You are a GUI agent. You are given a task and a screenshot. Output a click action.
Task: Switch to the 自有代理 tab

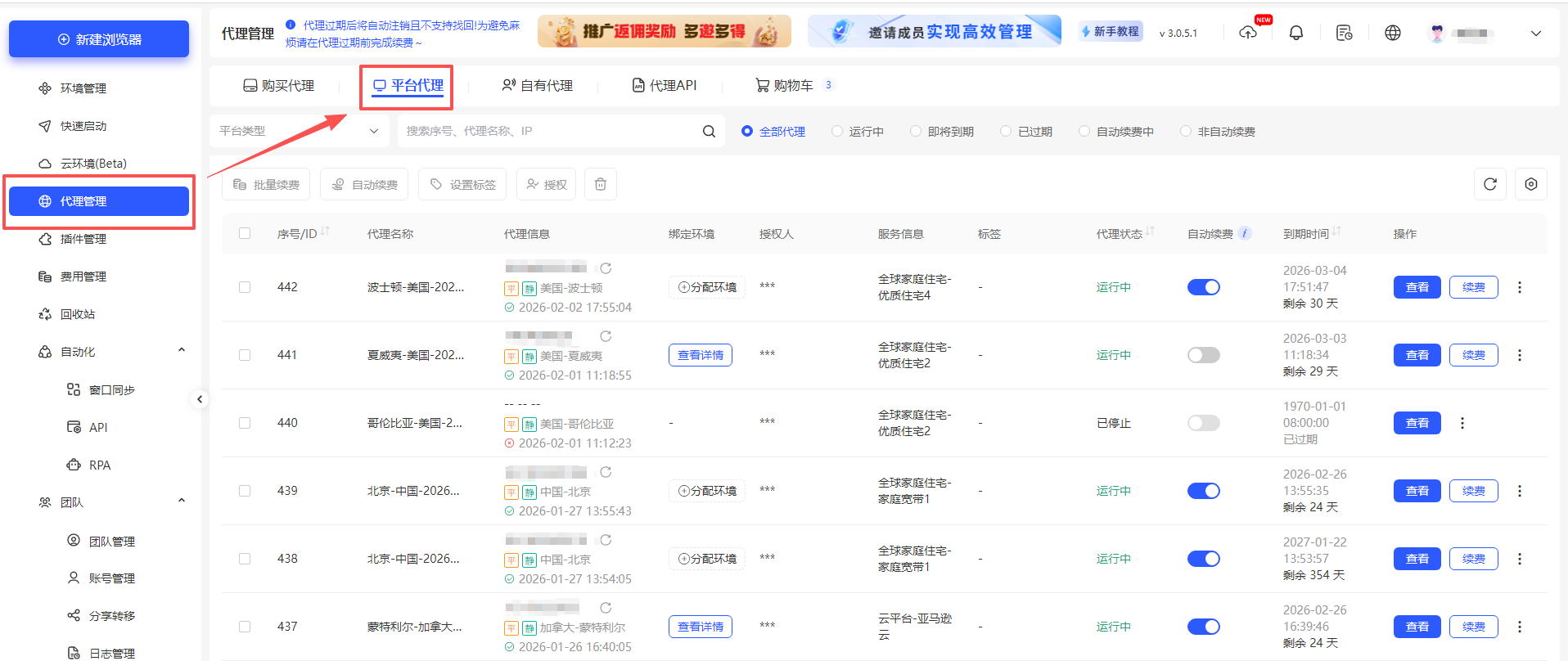[x=538, y=85]
